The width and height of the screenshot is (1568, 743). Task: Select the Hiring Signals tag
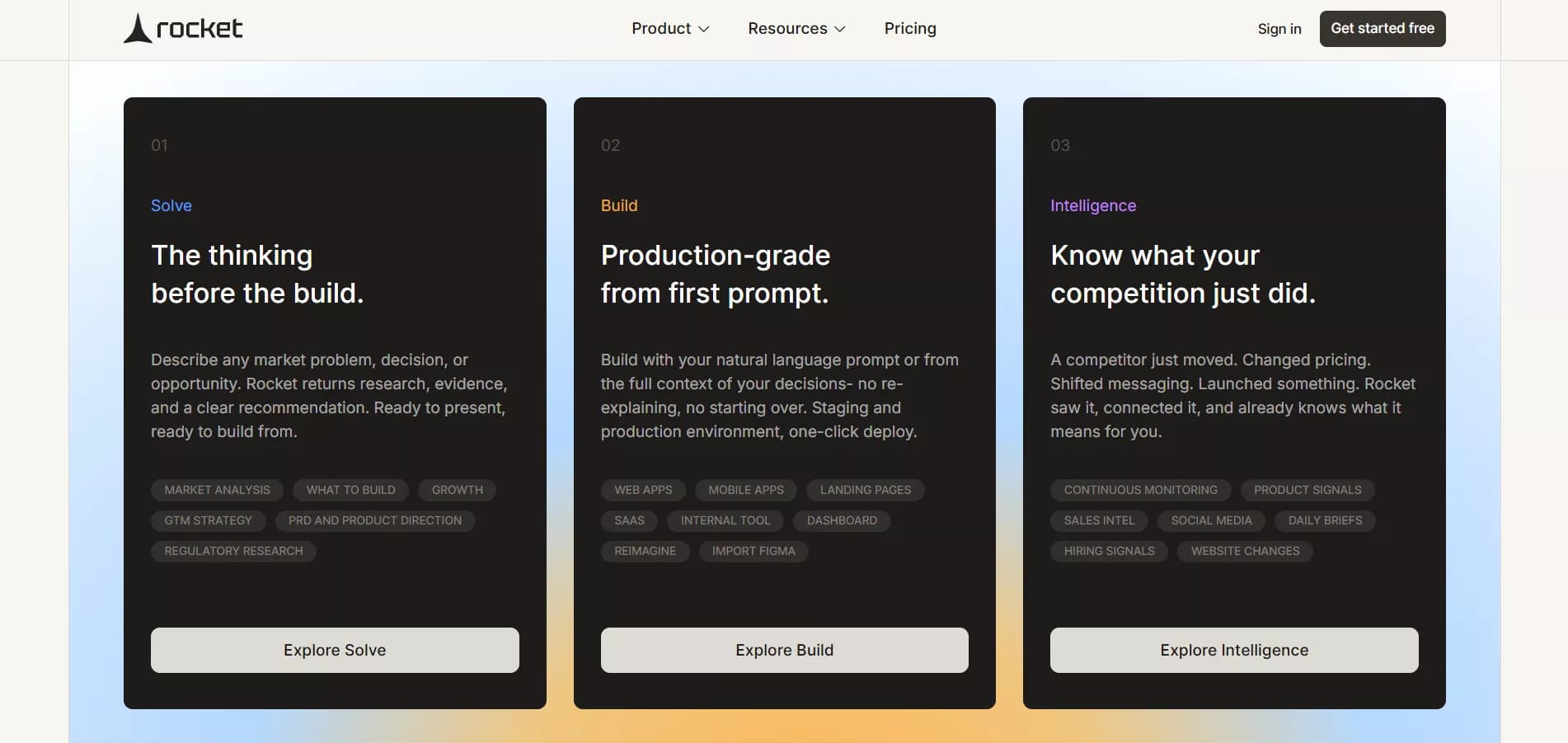coord(1109,551)
